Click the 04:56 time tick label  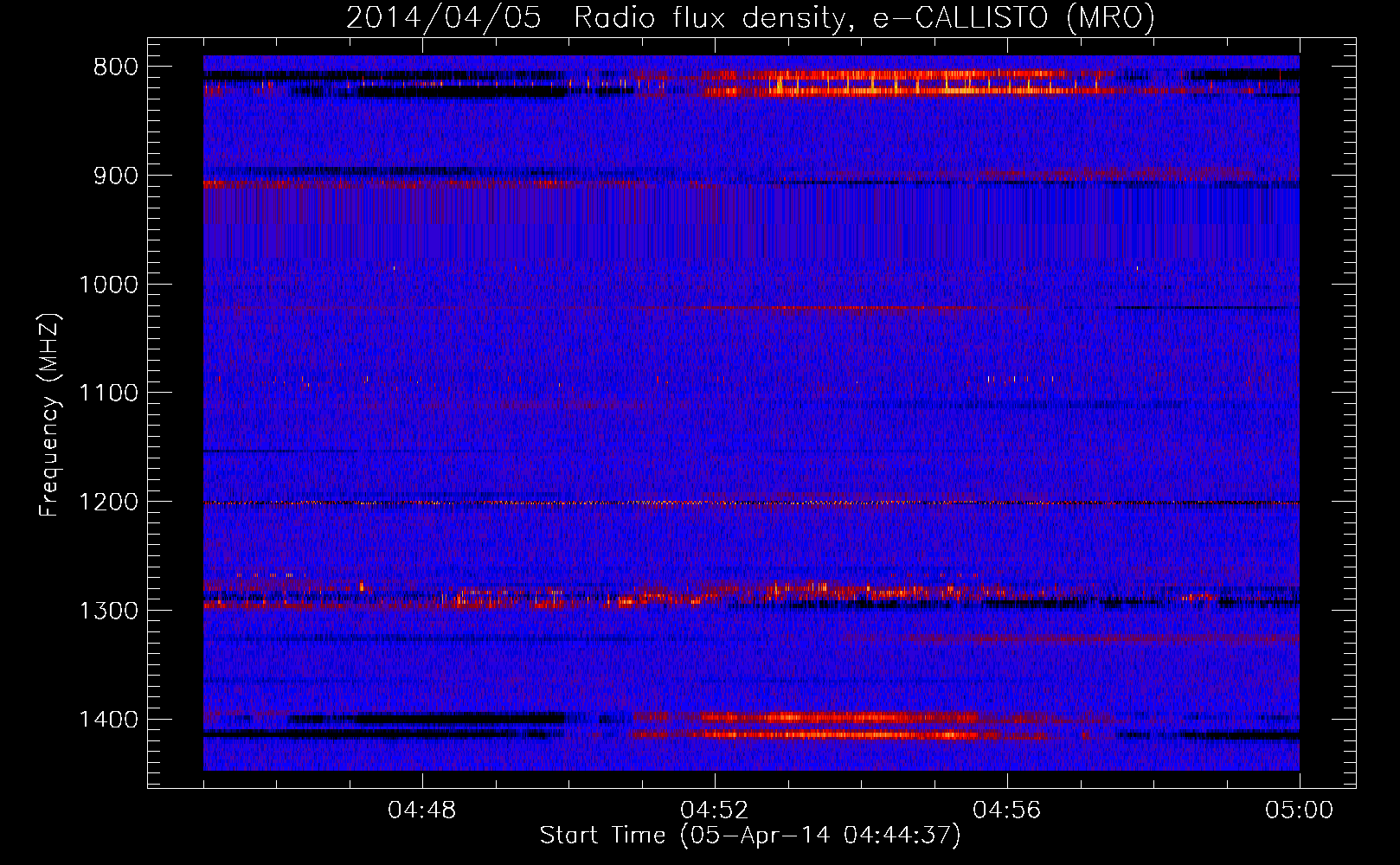1007,811
